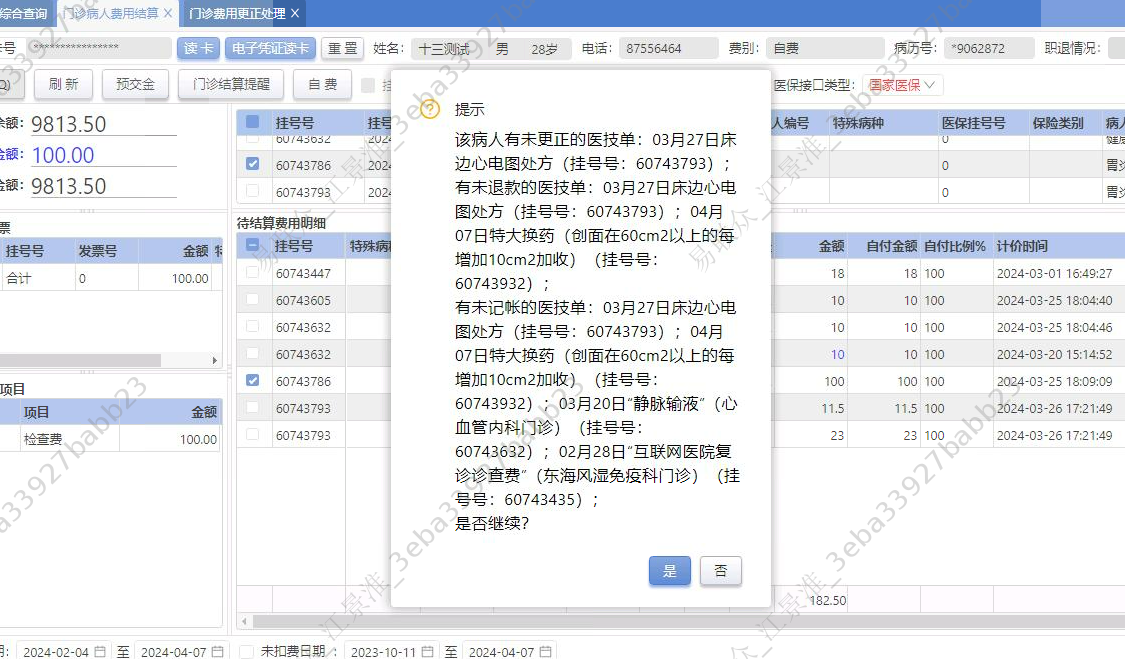Open calendar for 2024-04-07 following 2023-10-11
The height and width of the screenshot is (659, 1125).
coord(545,652)
